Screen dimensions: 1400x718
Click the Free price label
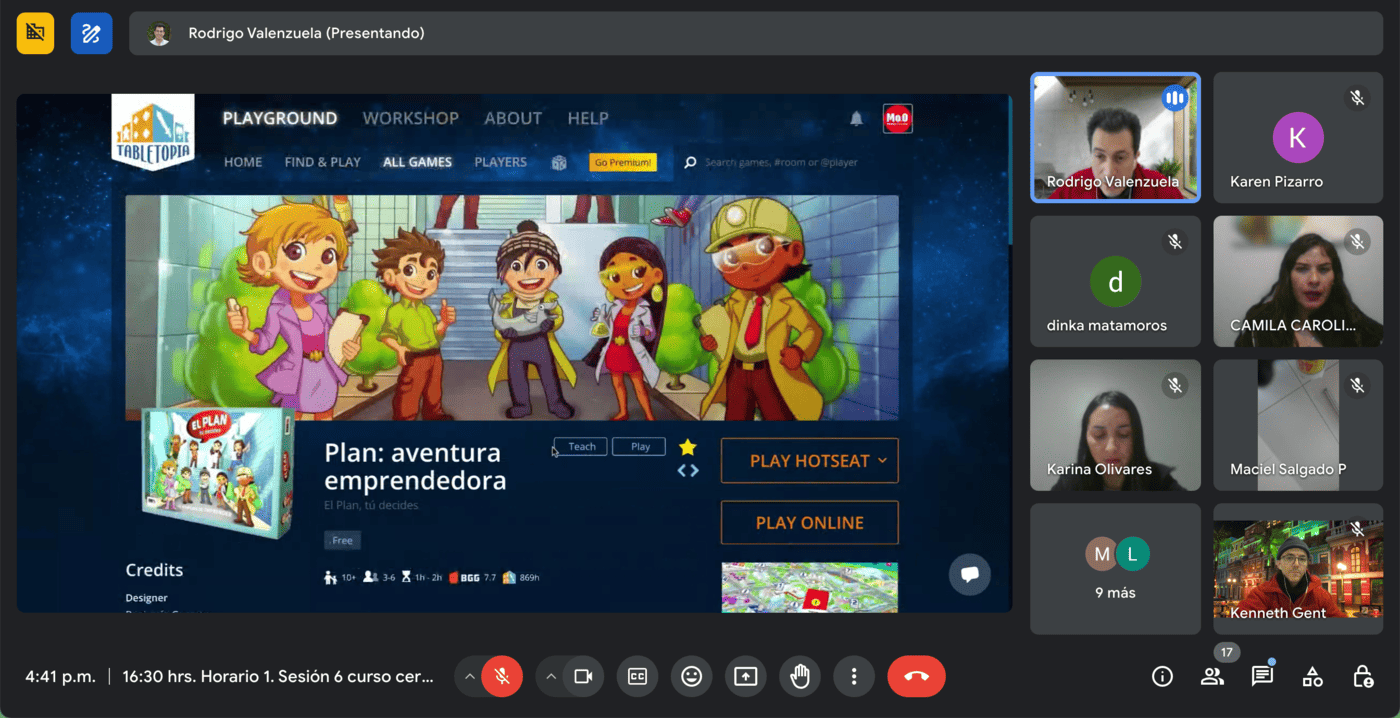342,540
